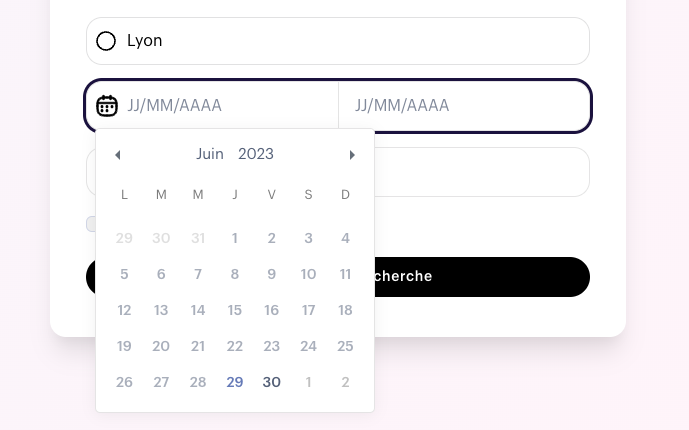The image size is (689, 430).
Task: Select June 5 on the Monday column
Action: pos(124,274)
